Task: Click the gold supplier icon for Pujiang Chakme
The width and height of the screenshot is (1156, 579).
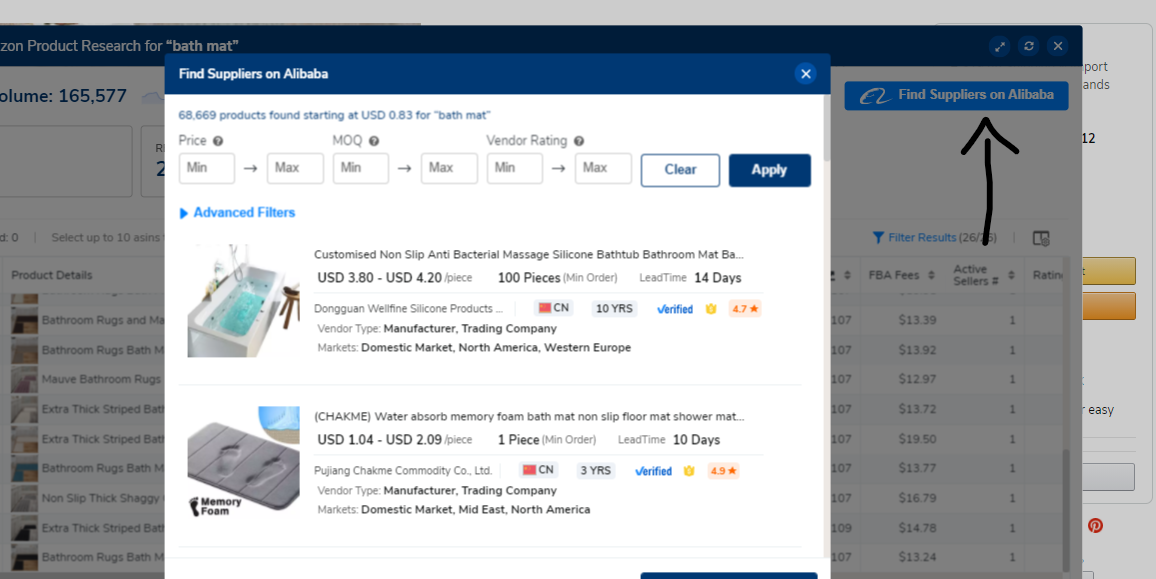Action: 689,471
